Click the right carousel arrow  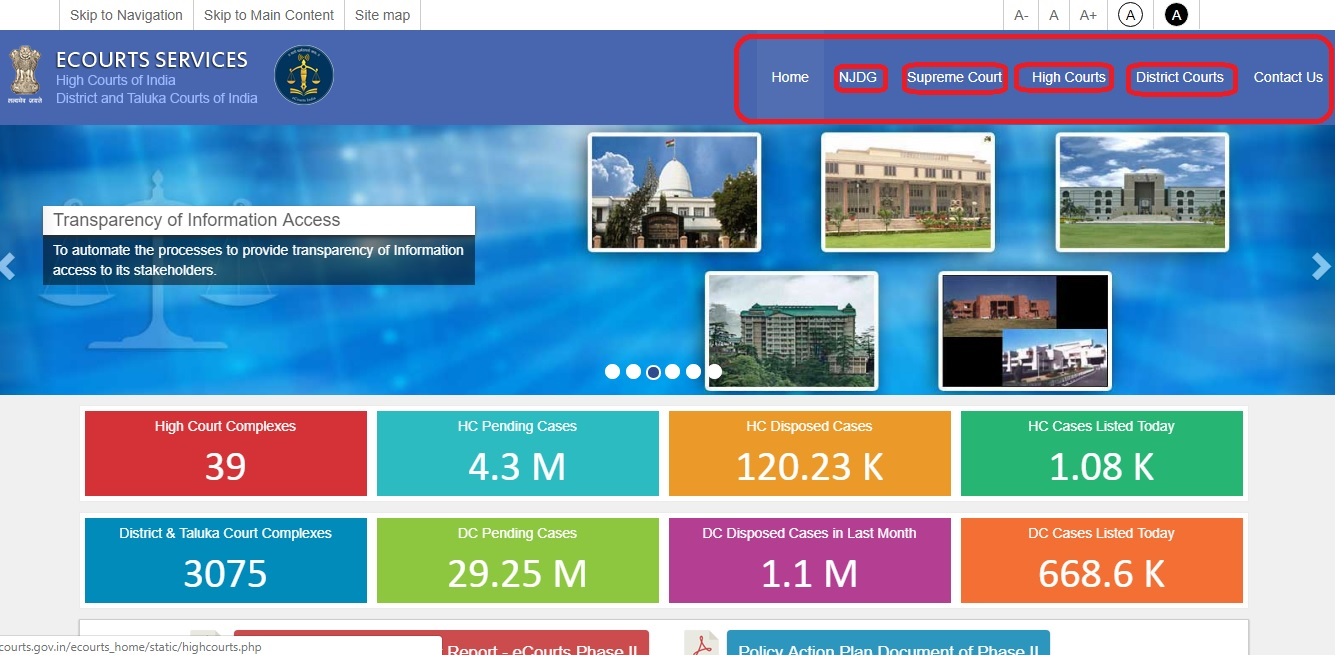pyautogui.click(x=1322, y=266)
